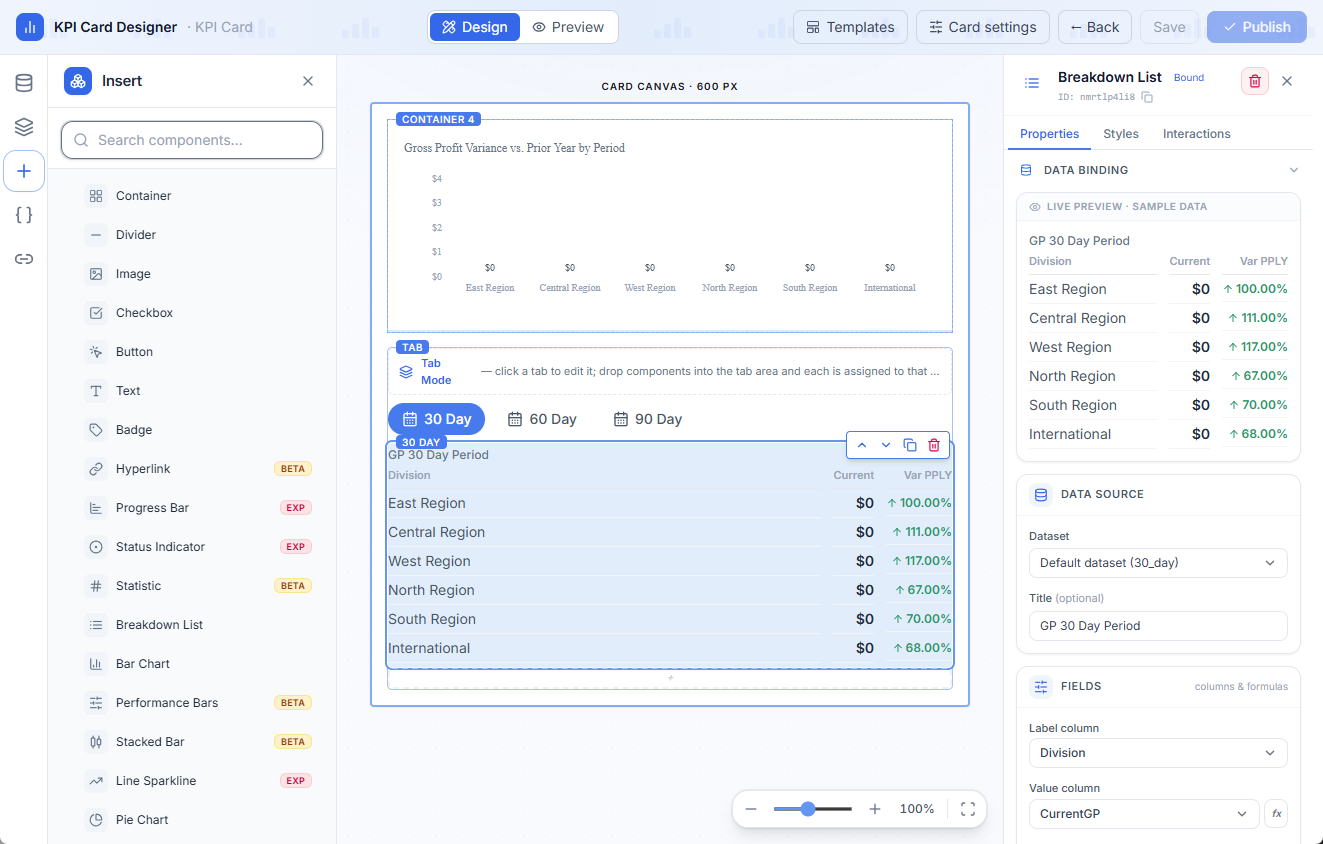Edit the Title optional field
1323x844 pixels.
[1158, 626]
